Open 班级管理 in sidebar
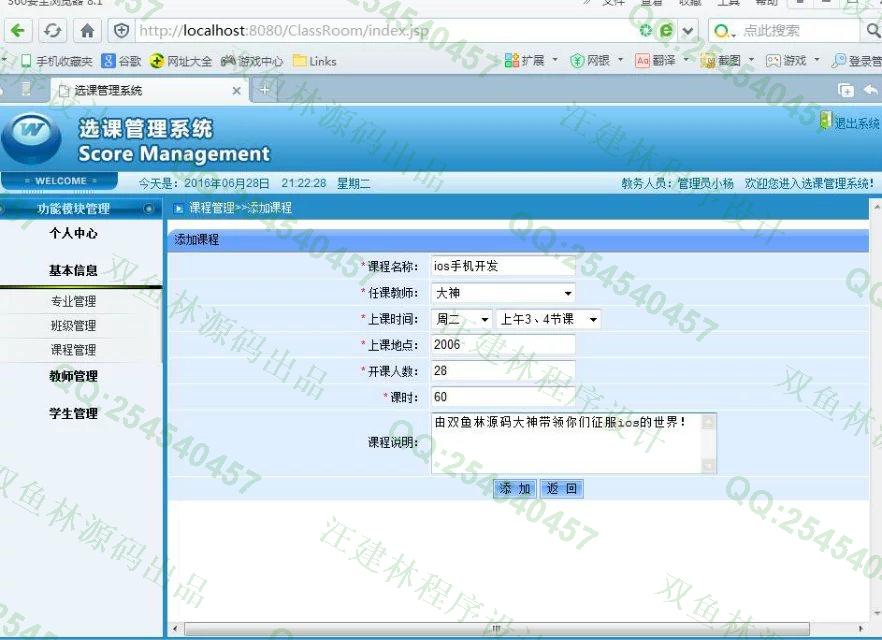 coord(73,326)
